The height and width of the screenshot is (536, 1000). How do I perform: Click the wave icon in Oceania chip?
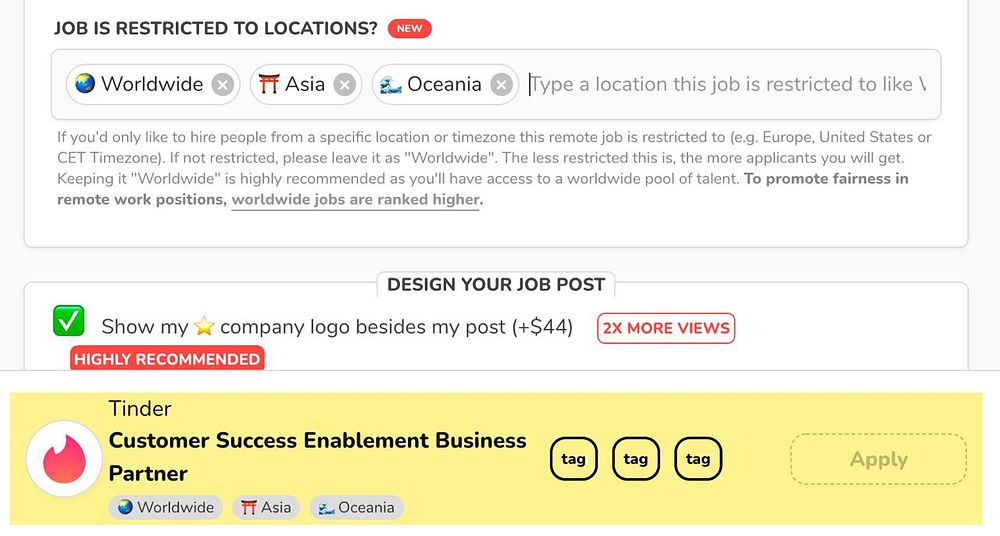[391, 85]
